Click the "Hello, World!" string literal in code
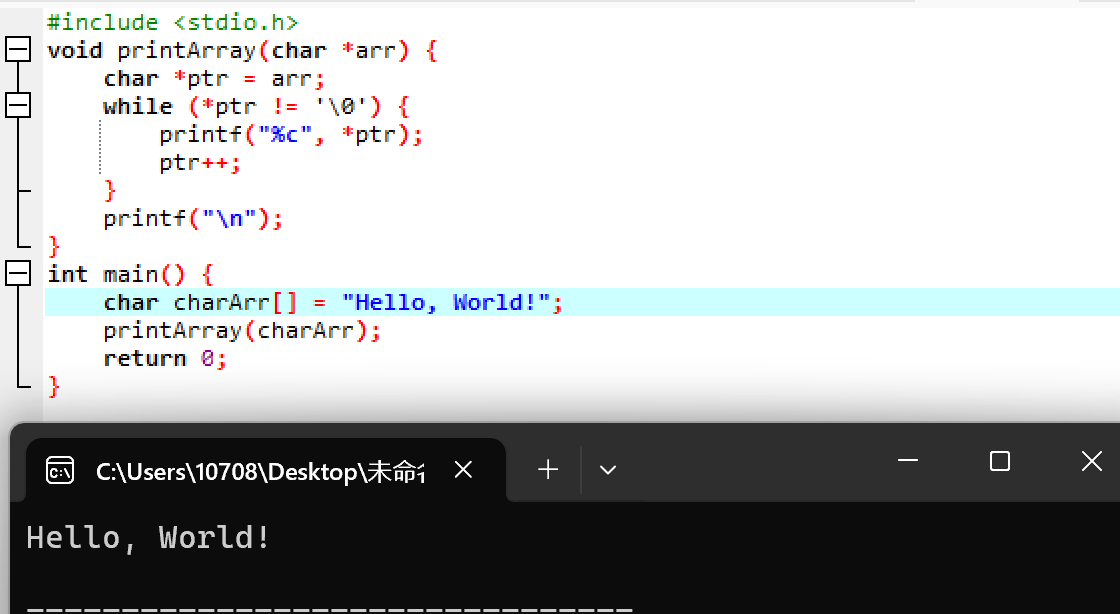This screenshot has height=614, width=1120. coord(446,302)
